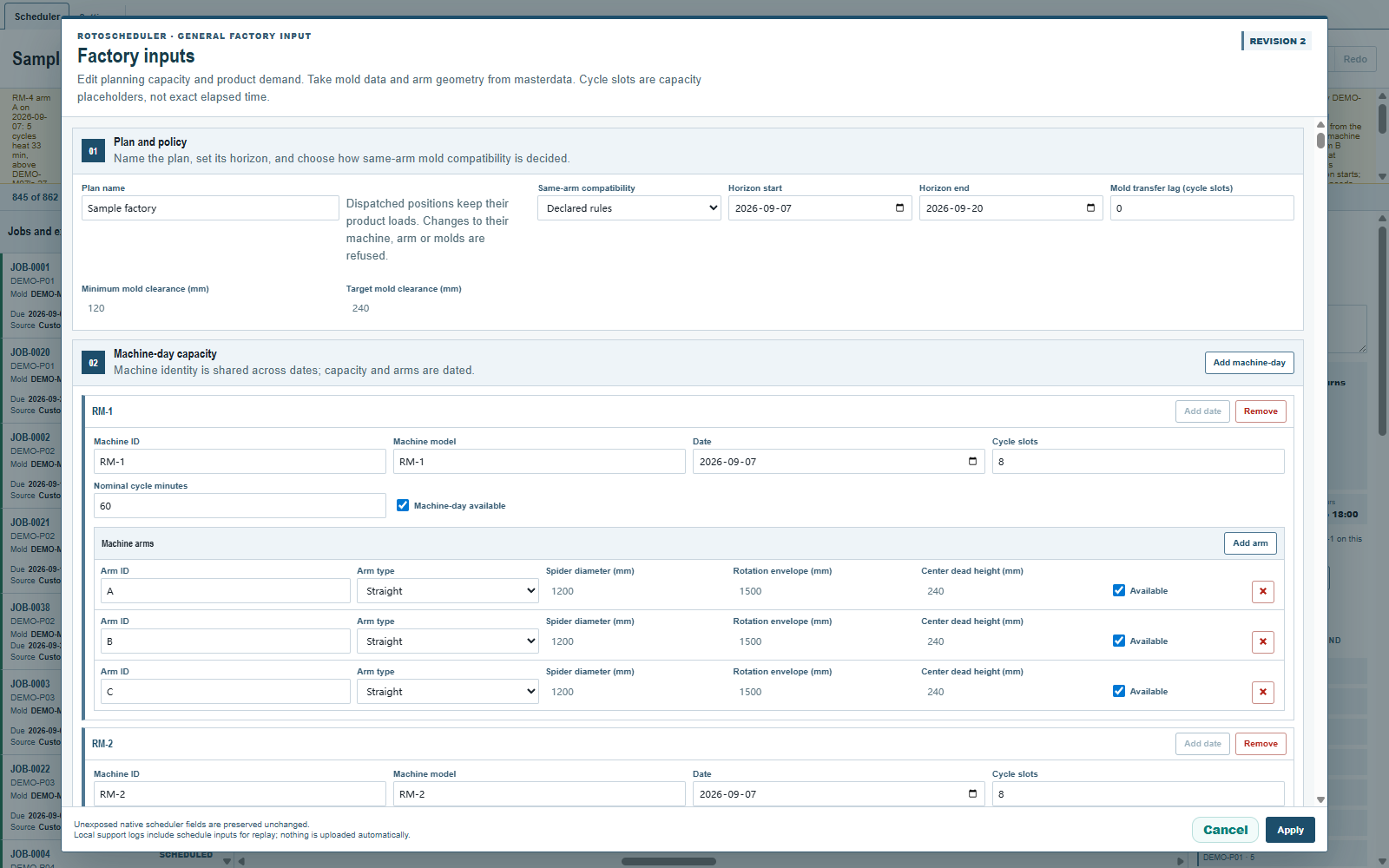Open the Arm type dropdown for arm C
Image resolution: width=1389 pixels, height=868 pixels.
448,692
